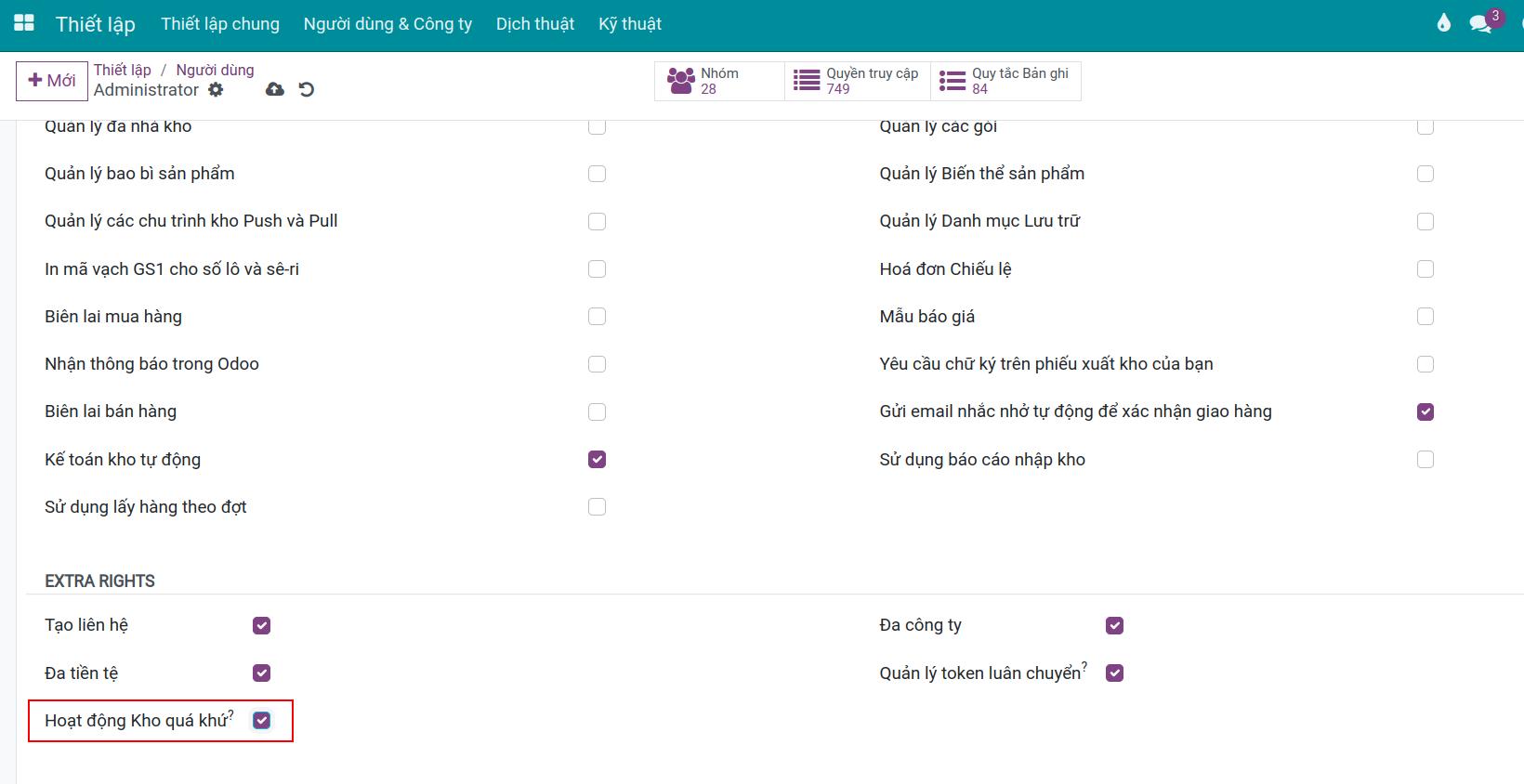Enable Sử dụng lấy hàng theo đợt checkbox

point(597,506)
